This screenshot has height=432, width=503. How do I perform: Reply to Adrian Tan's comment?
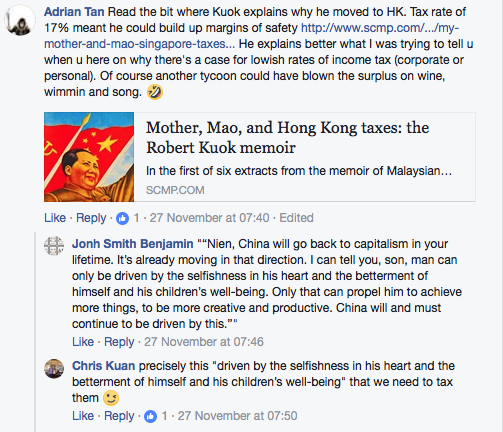(91, 218)
